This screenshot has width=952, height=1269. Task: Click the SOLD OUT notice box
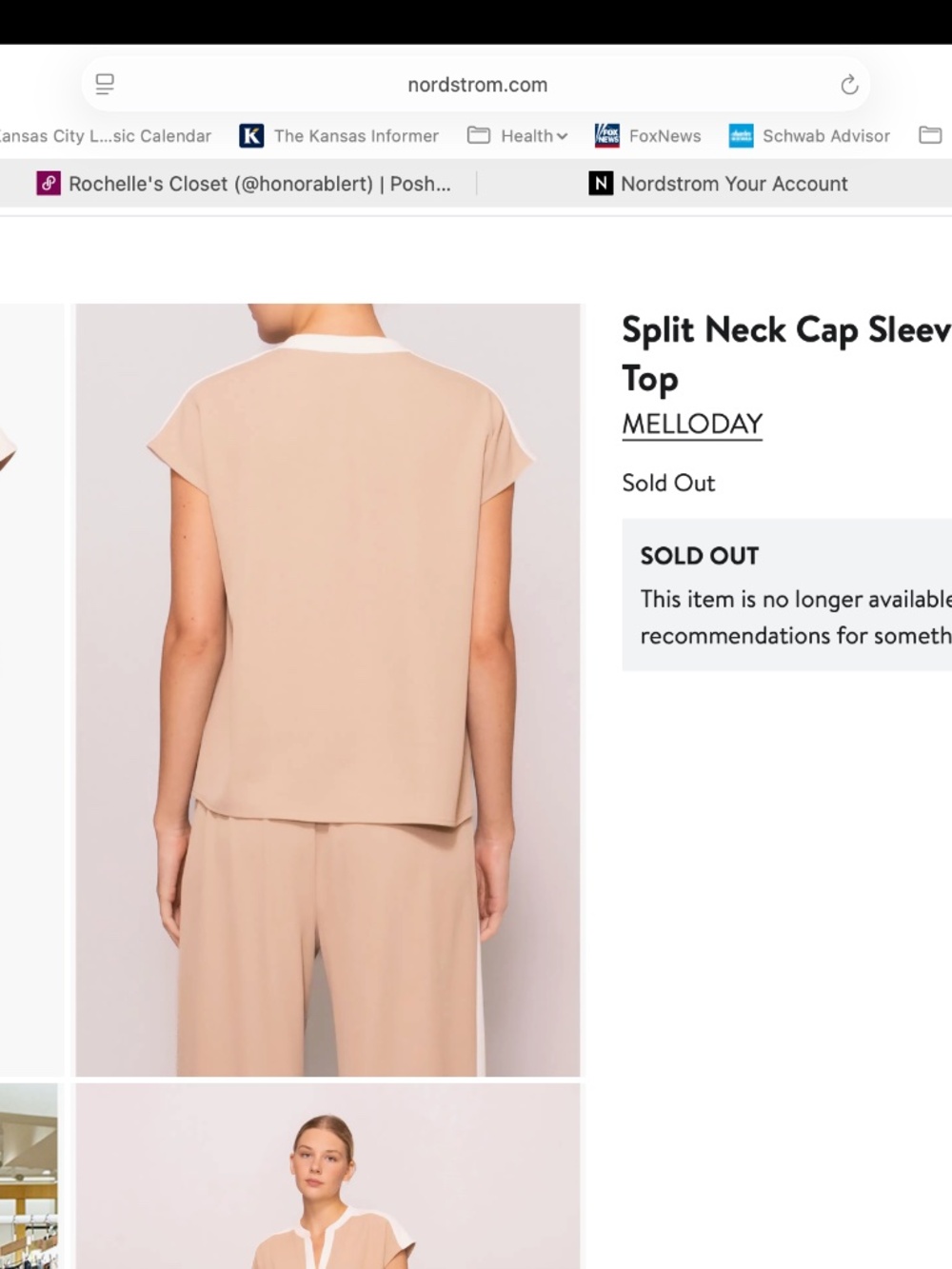[x=786, y=595]
